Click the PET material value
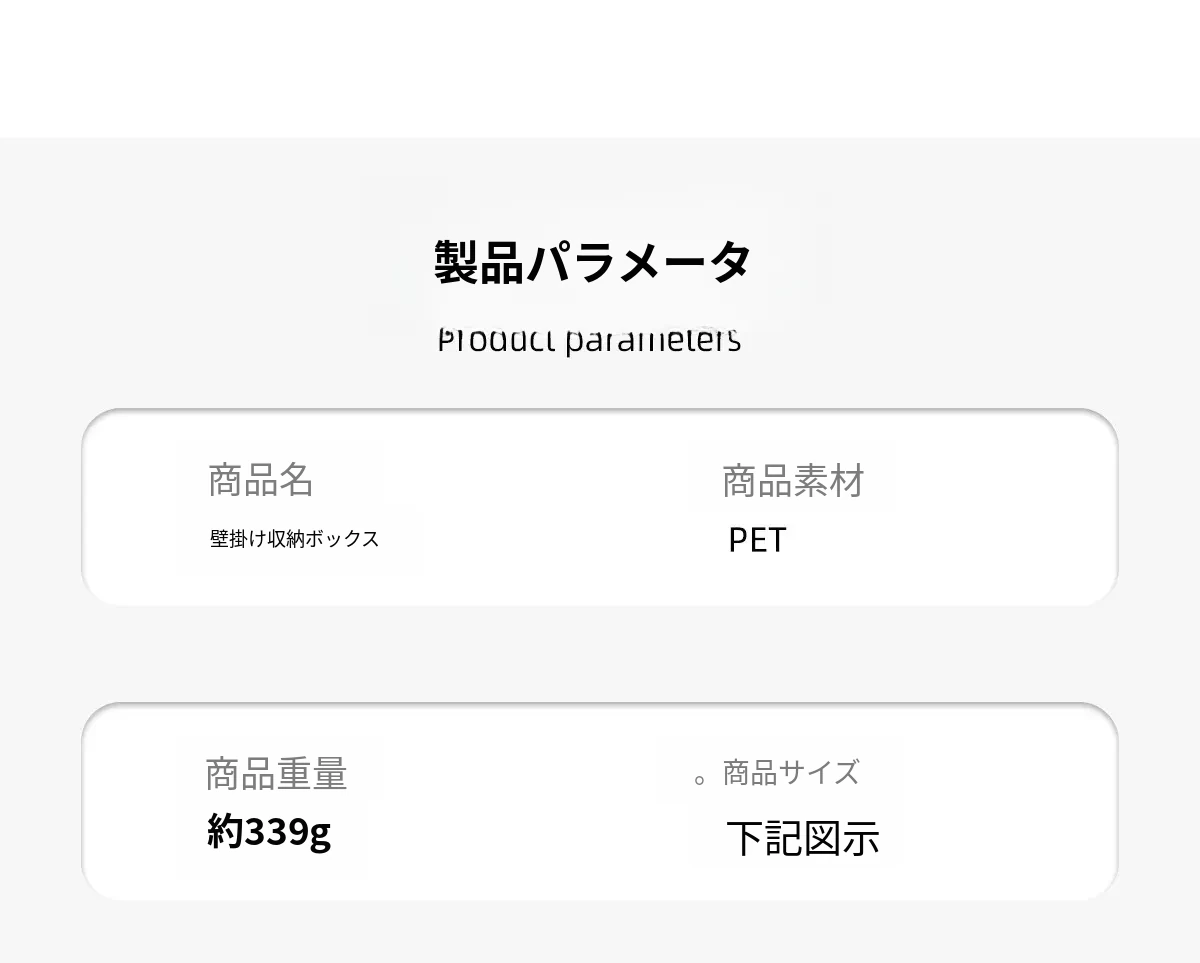 (757, 540)
